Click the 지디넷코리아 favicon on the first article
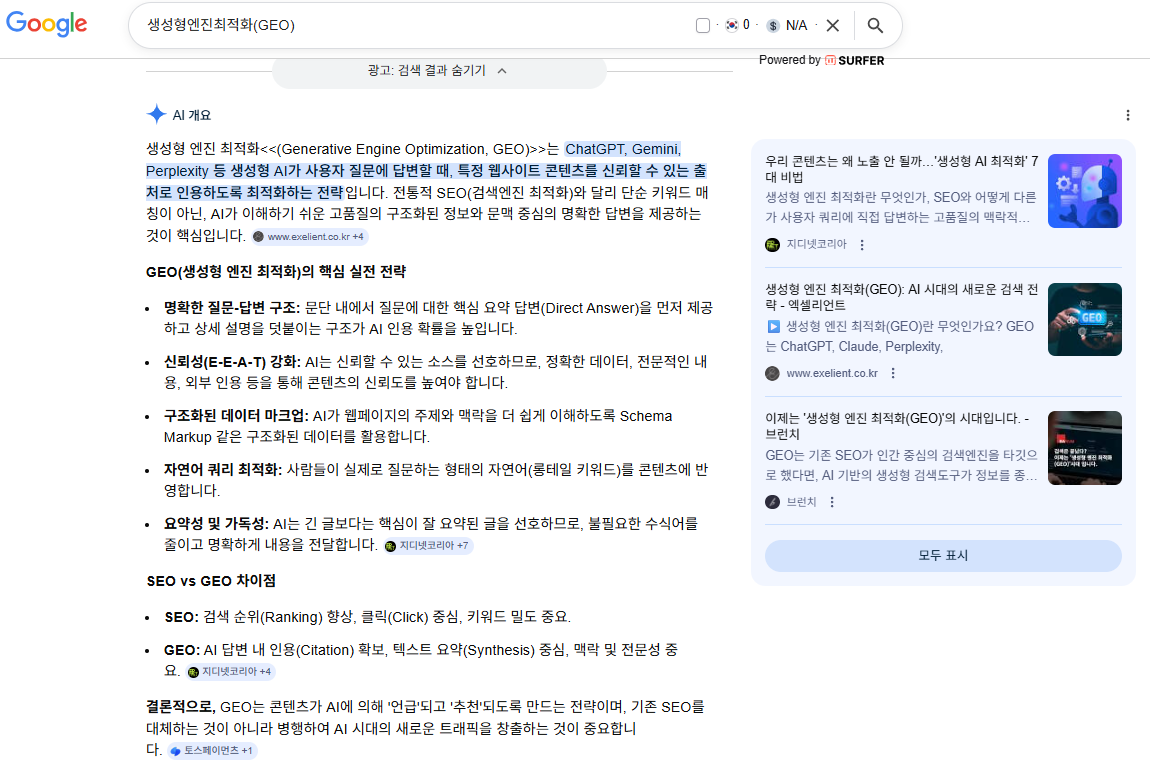Screen dimensions: 1150x772 771,244
